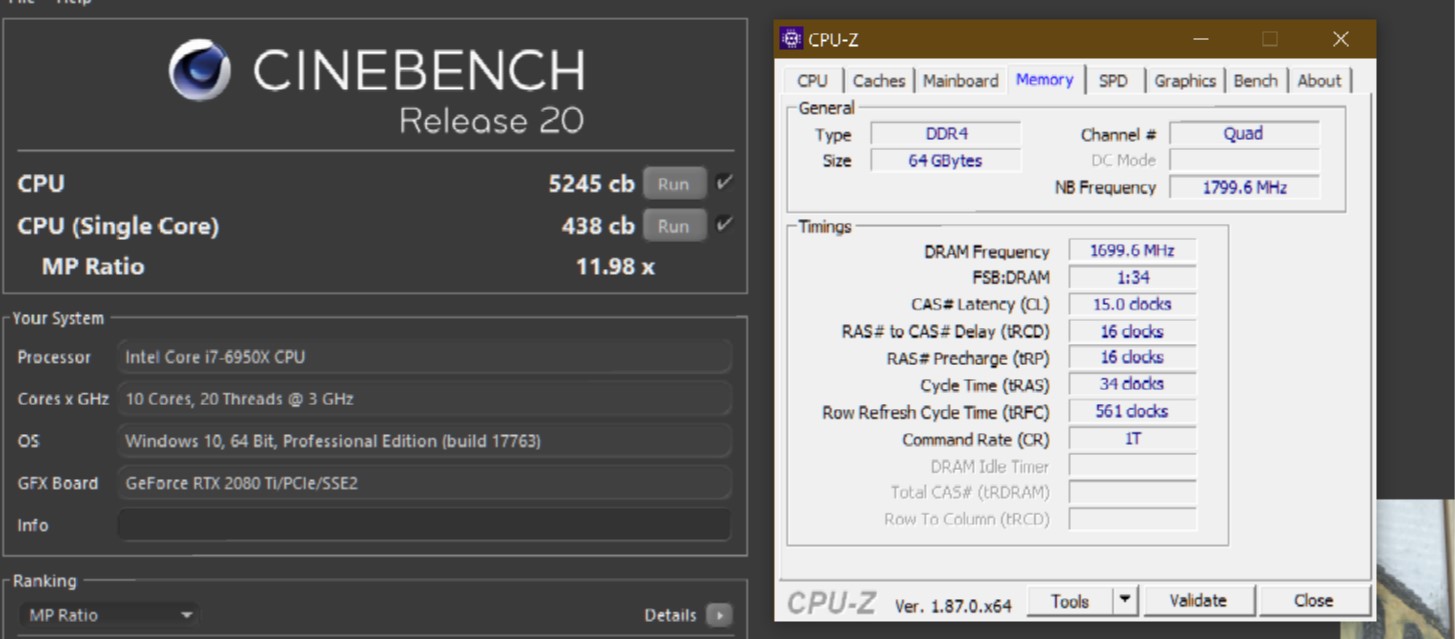The height and width of the screenshot is (639, 1455).
Task: Open the Graphics tab in CPU-Z
Action: [1185, 81]
